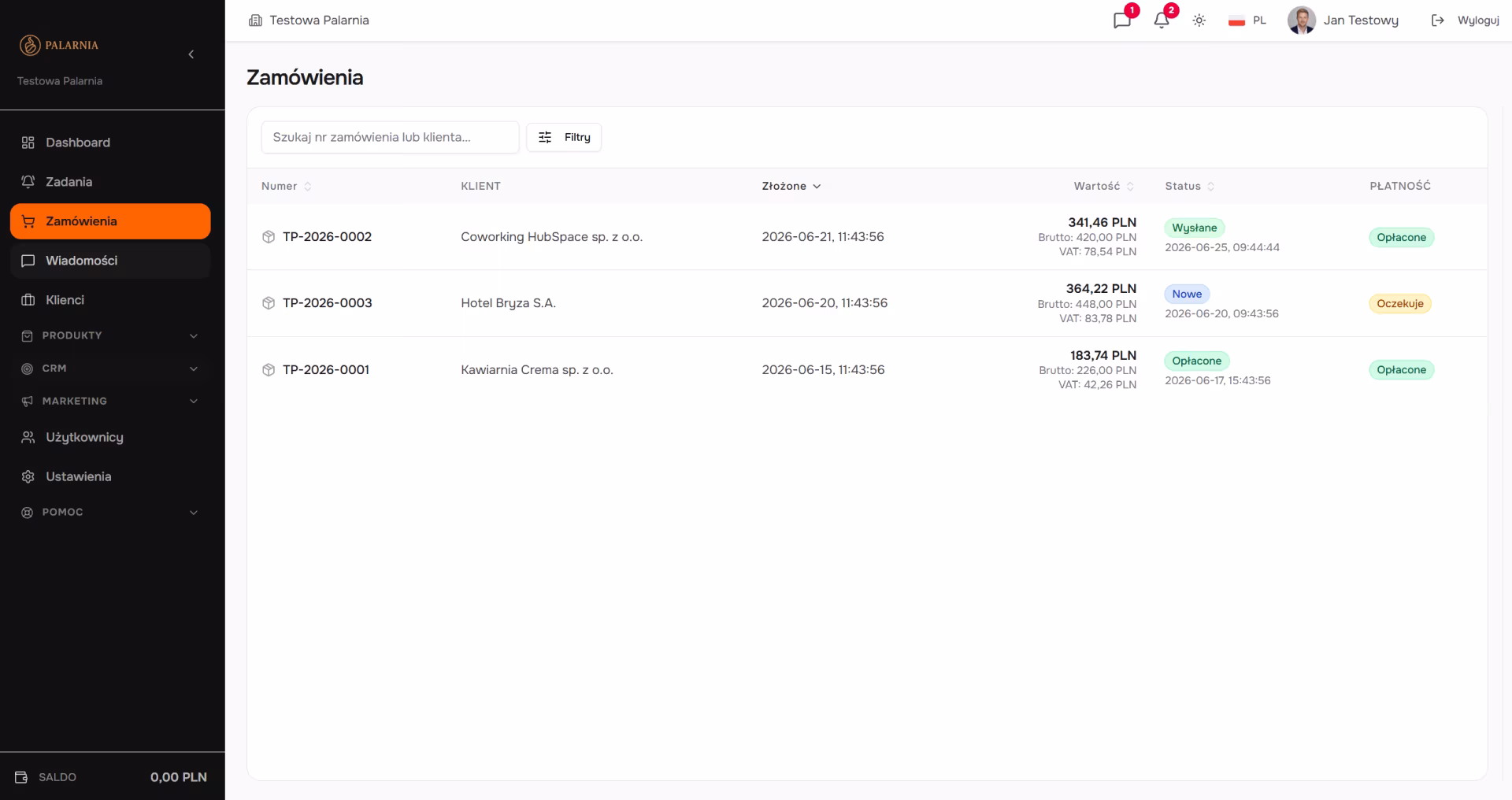The height and width of the screenshot is (800, 1512).
Task: Click the Jan Testowy avatar picture
Action: click(1302, 20)
